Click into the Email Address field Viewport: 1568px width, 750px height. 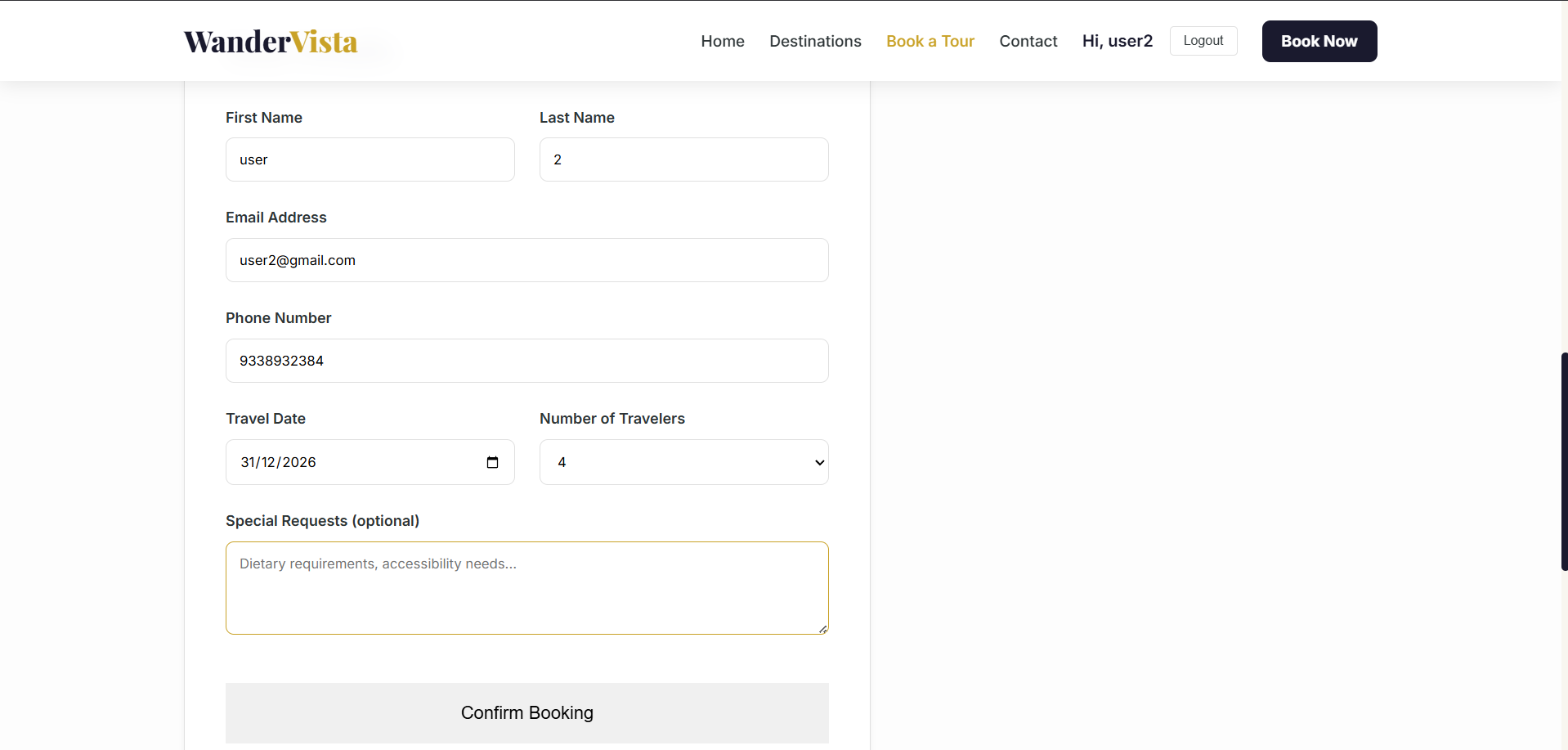(527, 260)
